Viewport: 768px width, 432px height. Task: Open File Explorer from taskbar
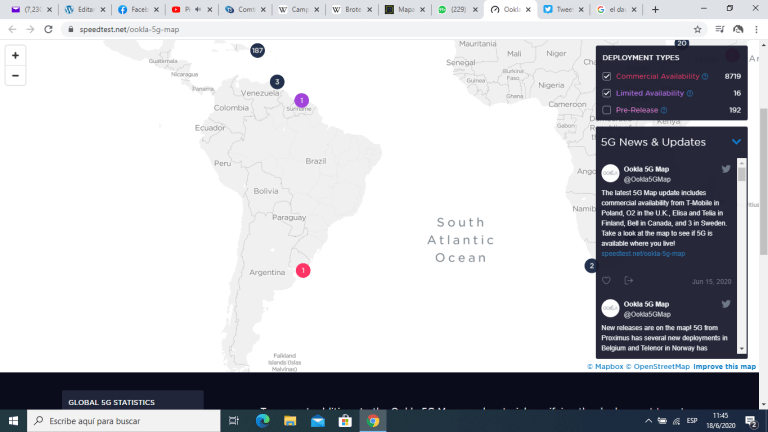click(290, 421)
